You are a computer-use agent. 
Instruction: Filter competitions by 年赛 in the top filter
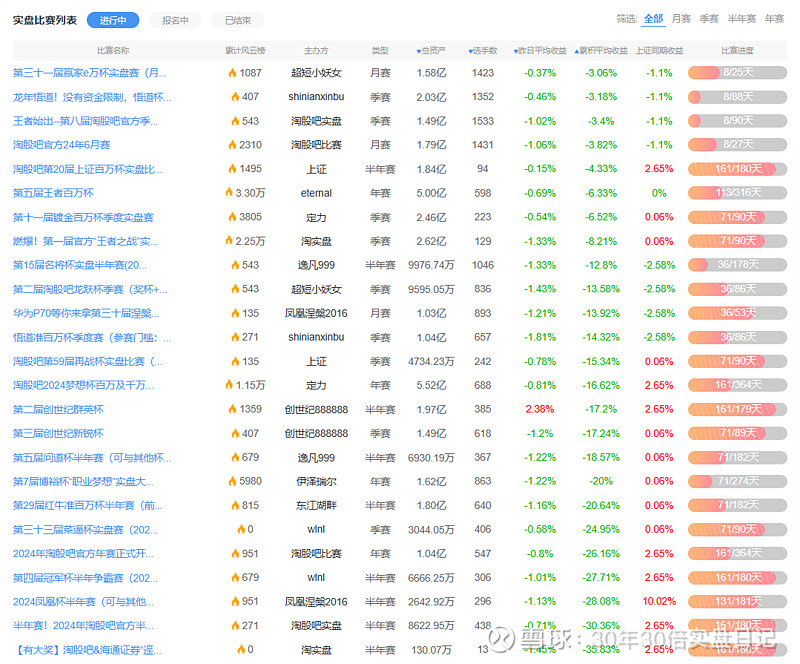(x=774, y=19)
